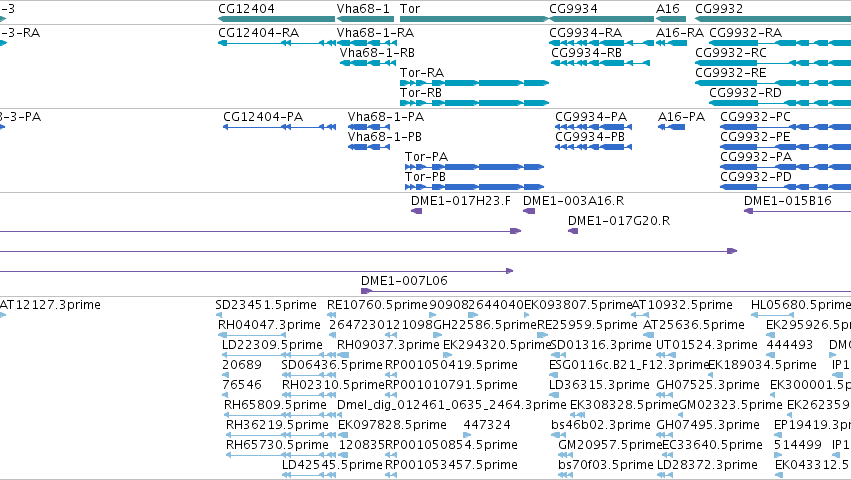Click the Tor gene label
Screen dimensions: 851x480
coord(410,9)
